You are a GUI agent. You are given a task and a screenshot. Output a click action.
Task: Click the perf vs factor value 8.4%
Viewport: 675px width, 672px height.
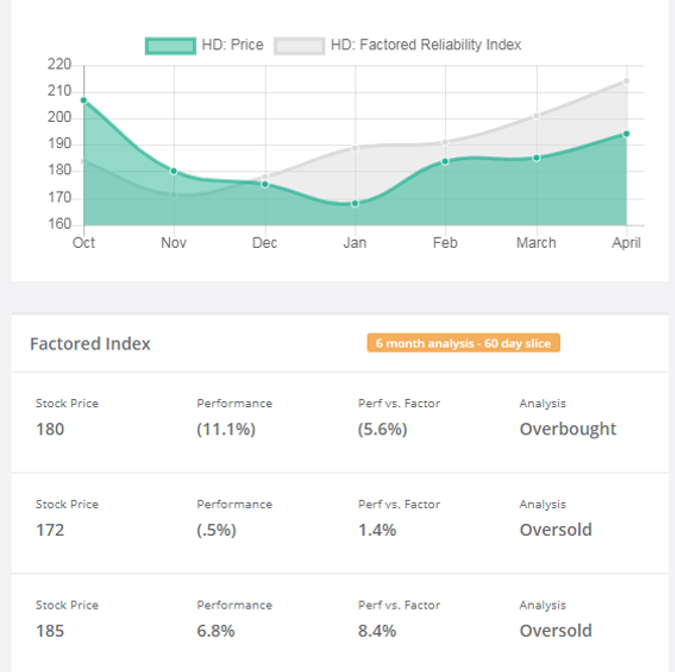377,631
